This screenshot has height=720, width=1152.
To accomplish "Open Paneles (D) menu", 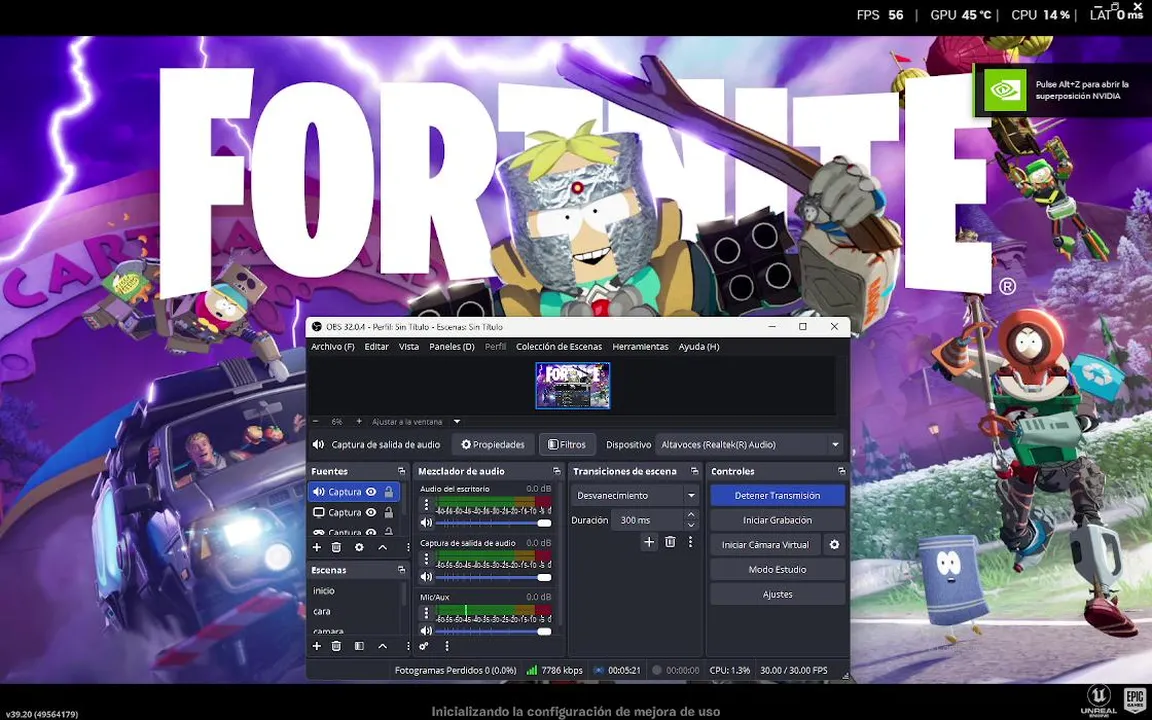I will click(x=452, y=347).
